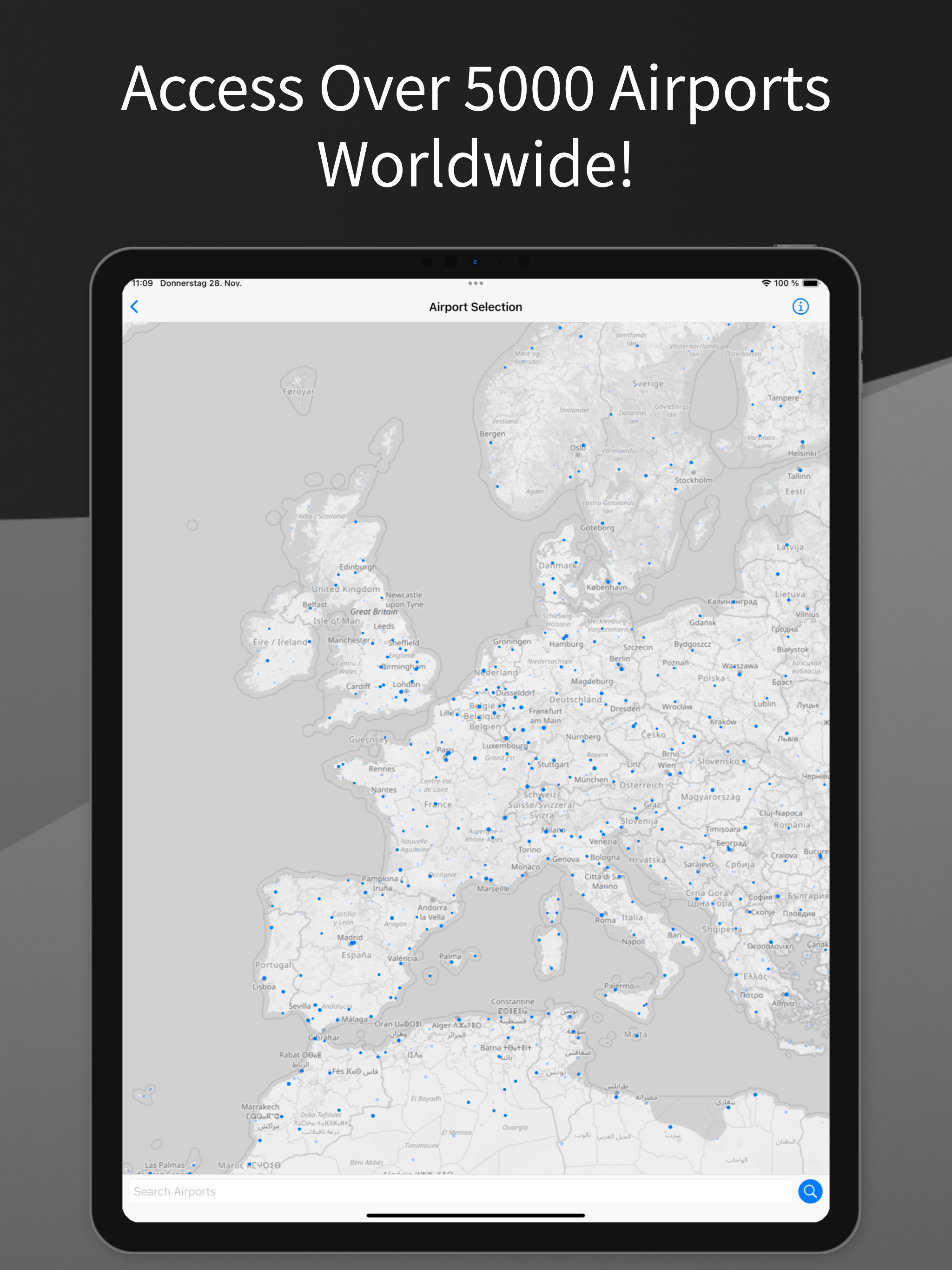Tap the home indicator bar
Viewport: 952px width, 1270px height.
coord(476,1215)
